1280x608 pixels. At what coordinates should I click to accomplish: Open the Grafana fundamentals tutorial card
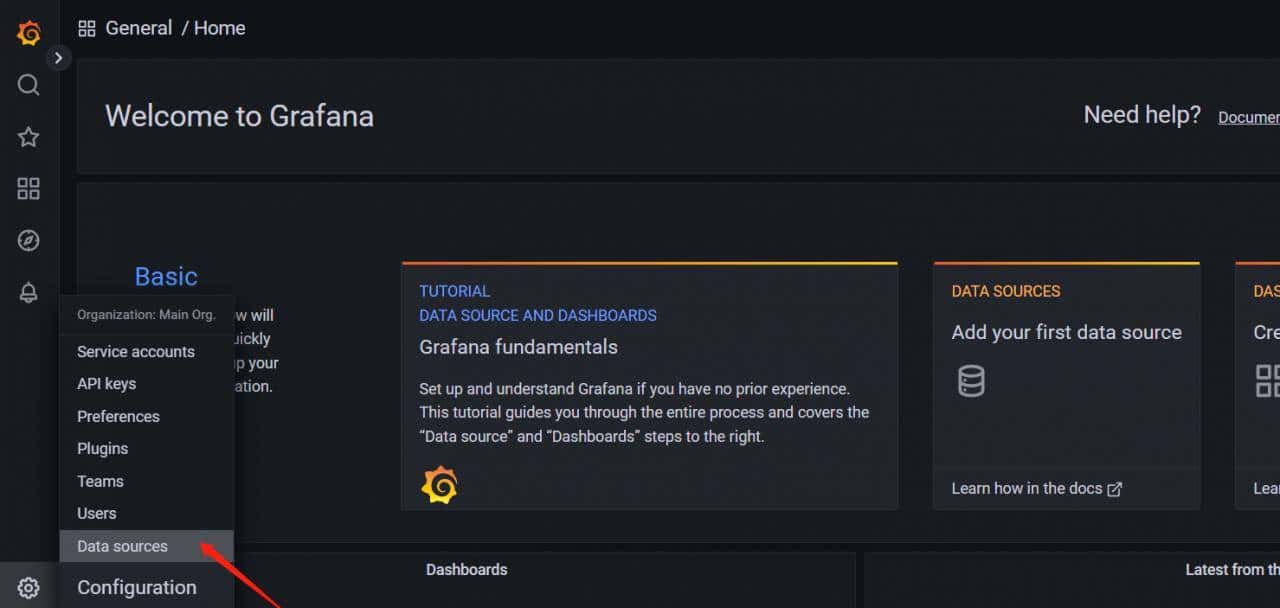518,347
